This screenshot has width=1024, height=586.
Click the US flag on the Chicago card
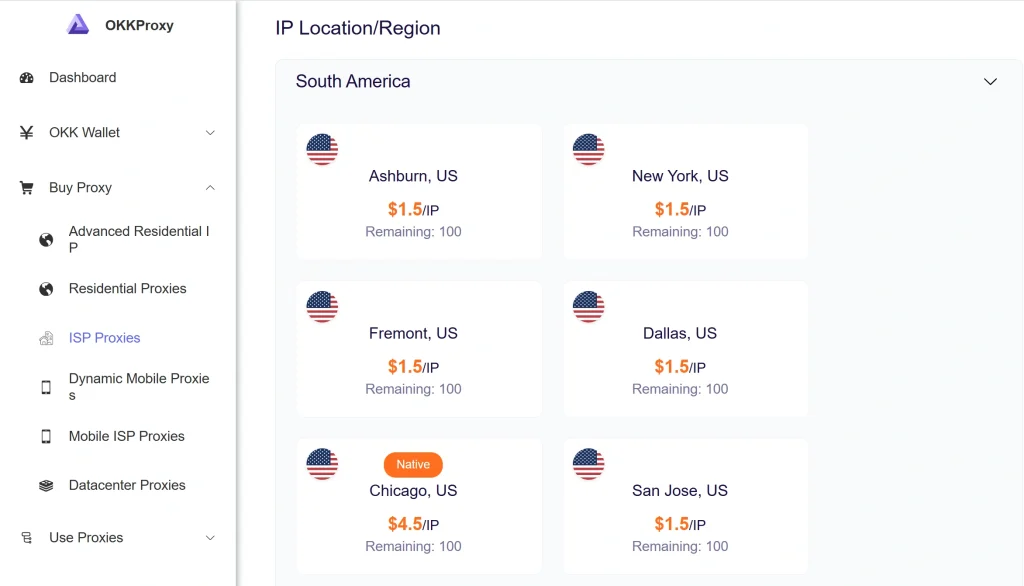coord(322,464)
